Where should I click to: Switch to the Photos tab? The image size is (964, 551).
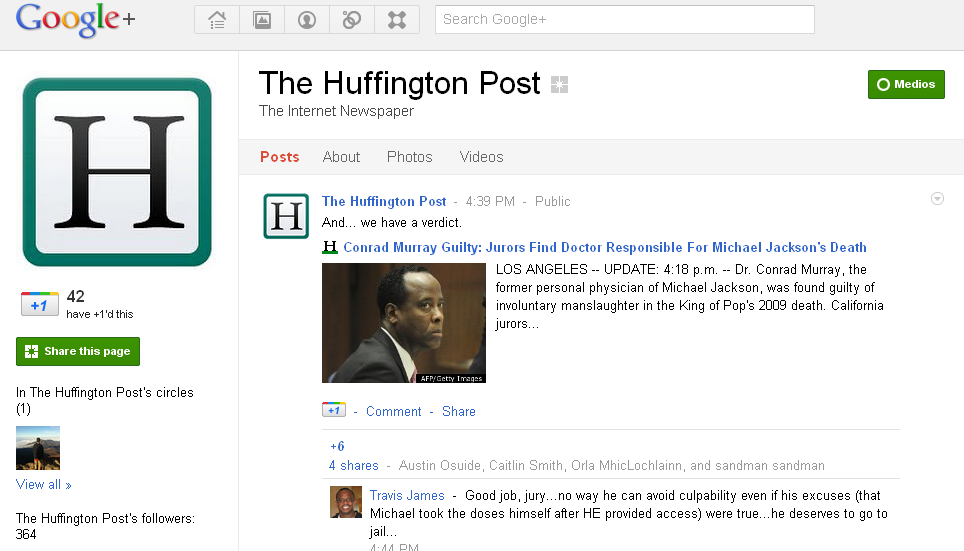pyautogui.click(x=409, y=157)
